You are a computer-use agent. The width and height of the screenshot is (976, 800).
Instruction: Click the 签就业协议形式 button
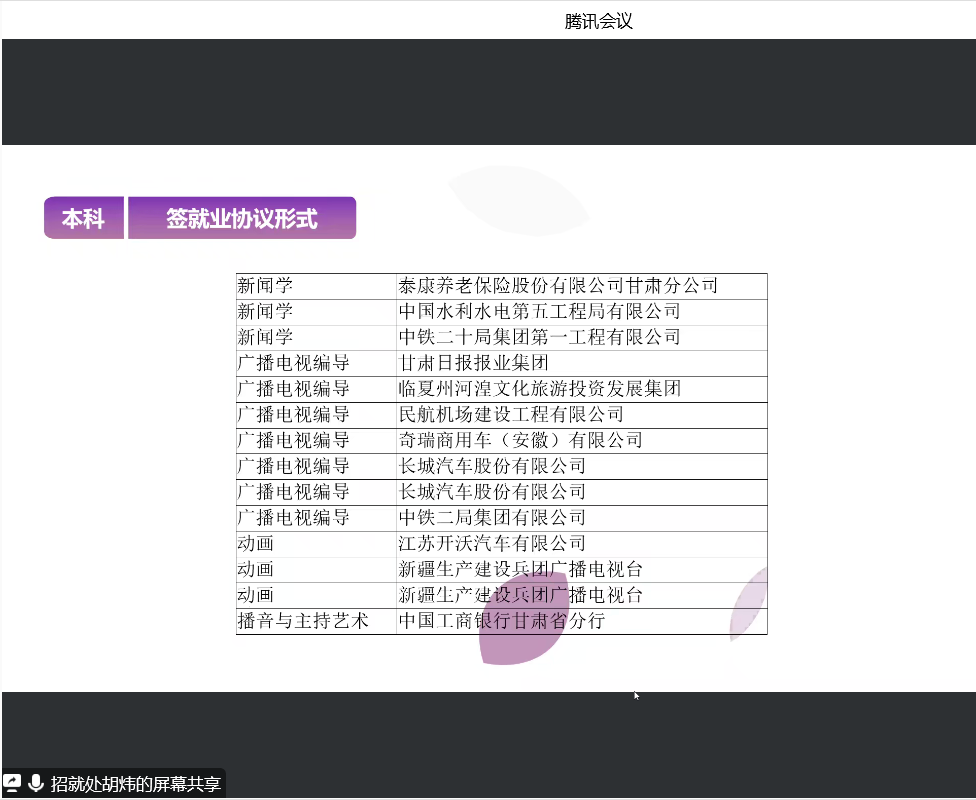click(x=242, y=217)
